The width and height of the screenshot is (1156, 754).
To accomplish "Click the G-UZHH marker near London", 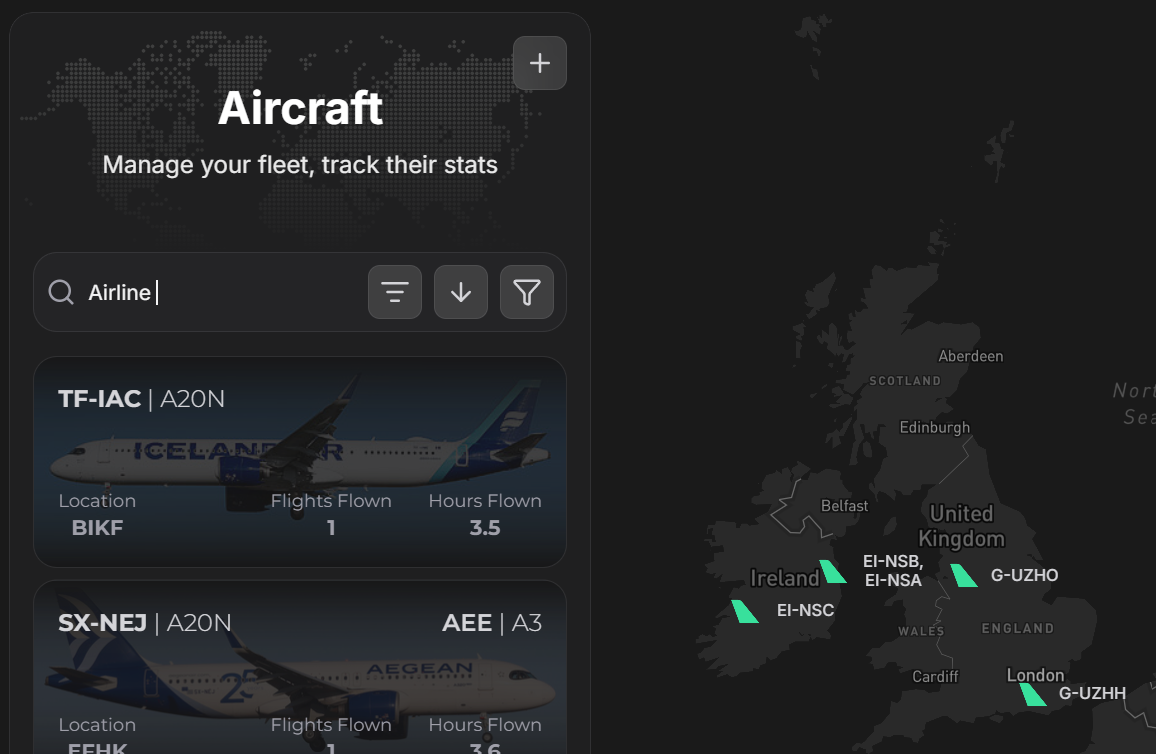I will point(1033,694).
